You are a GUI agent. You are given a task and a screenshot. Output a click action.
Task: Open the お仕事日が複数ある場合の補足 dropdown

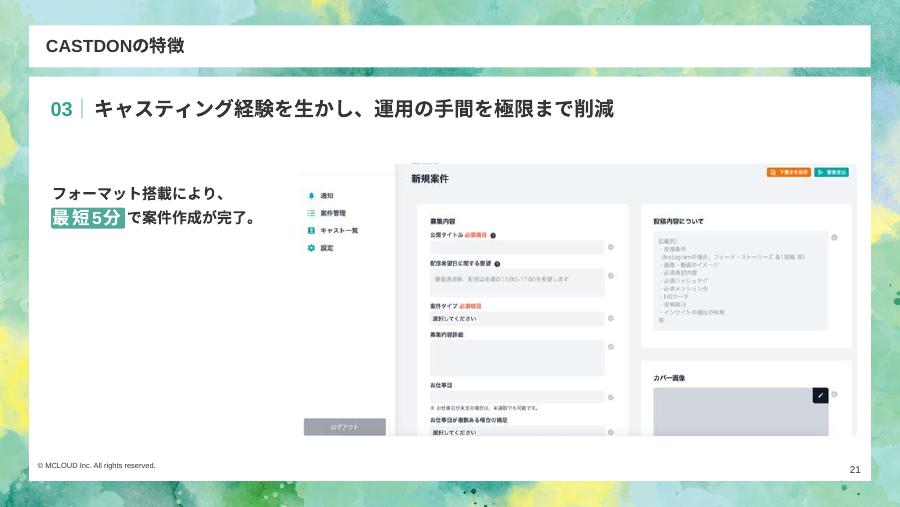[x=517, y=431]
